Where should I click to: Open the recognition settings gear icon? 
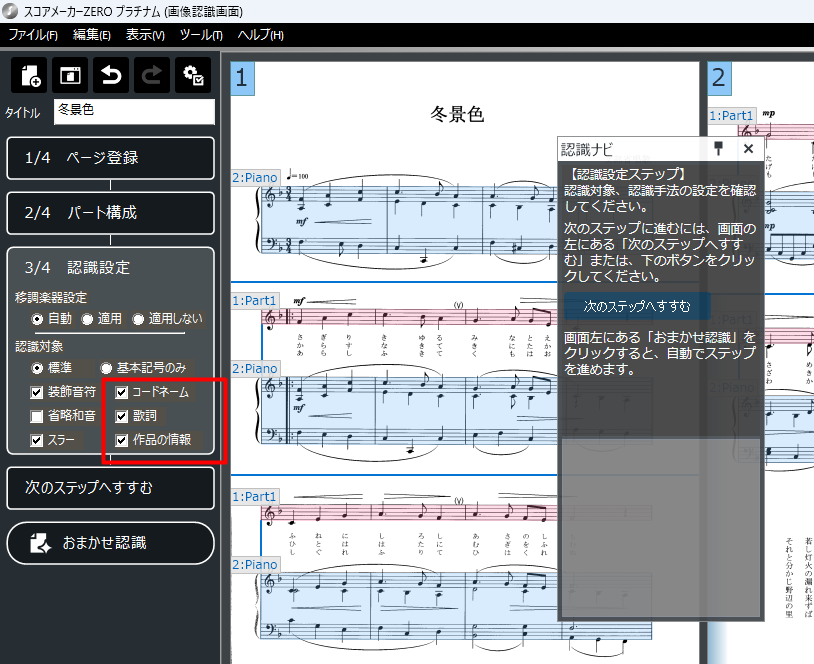(x=193, y=76)
